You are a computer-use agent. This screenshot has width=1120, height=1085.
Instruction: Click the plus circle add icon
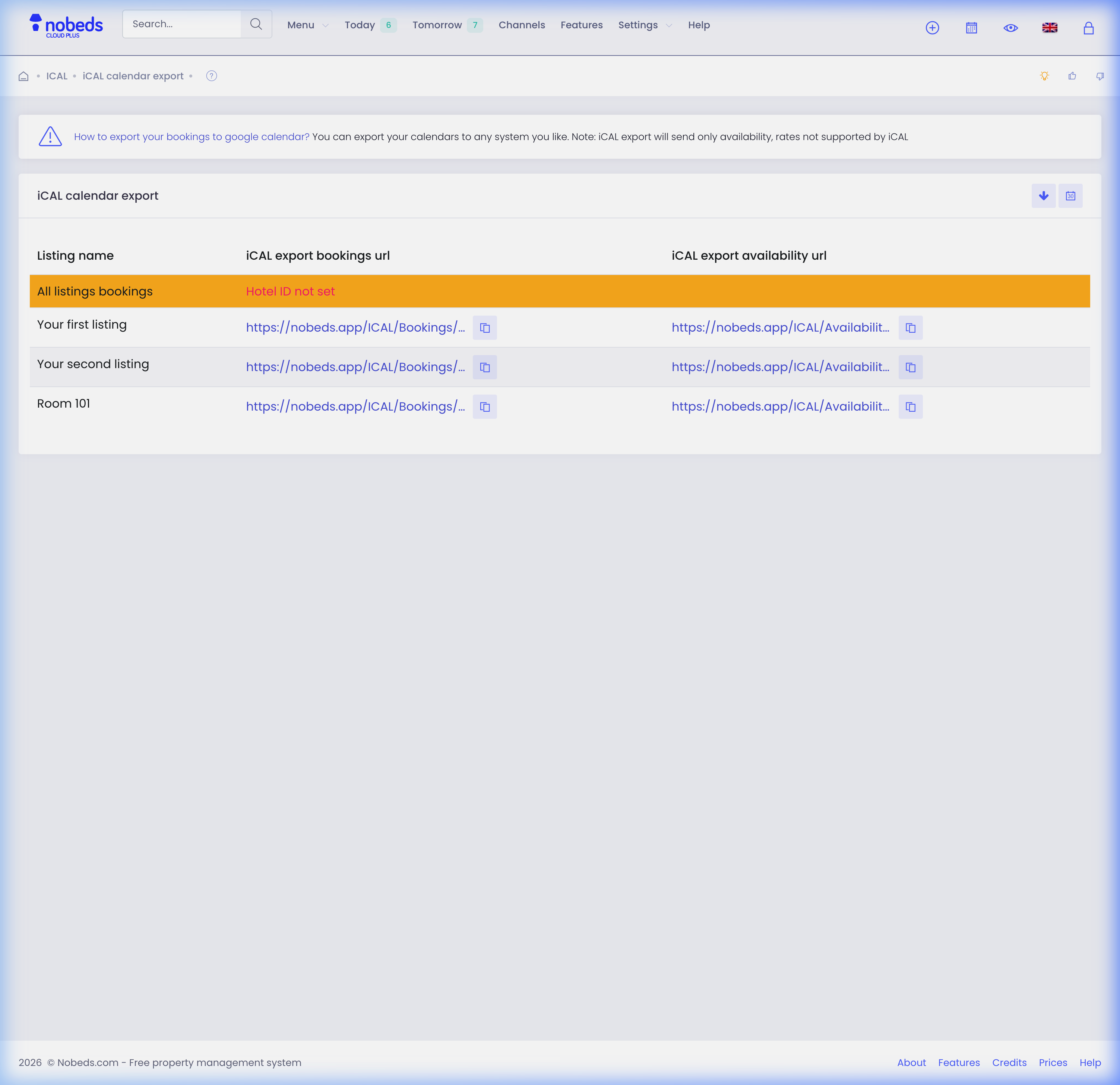[x=932, y=28]
